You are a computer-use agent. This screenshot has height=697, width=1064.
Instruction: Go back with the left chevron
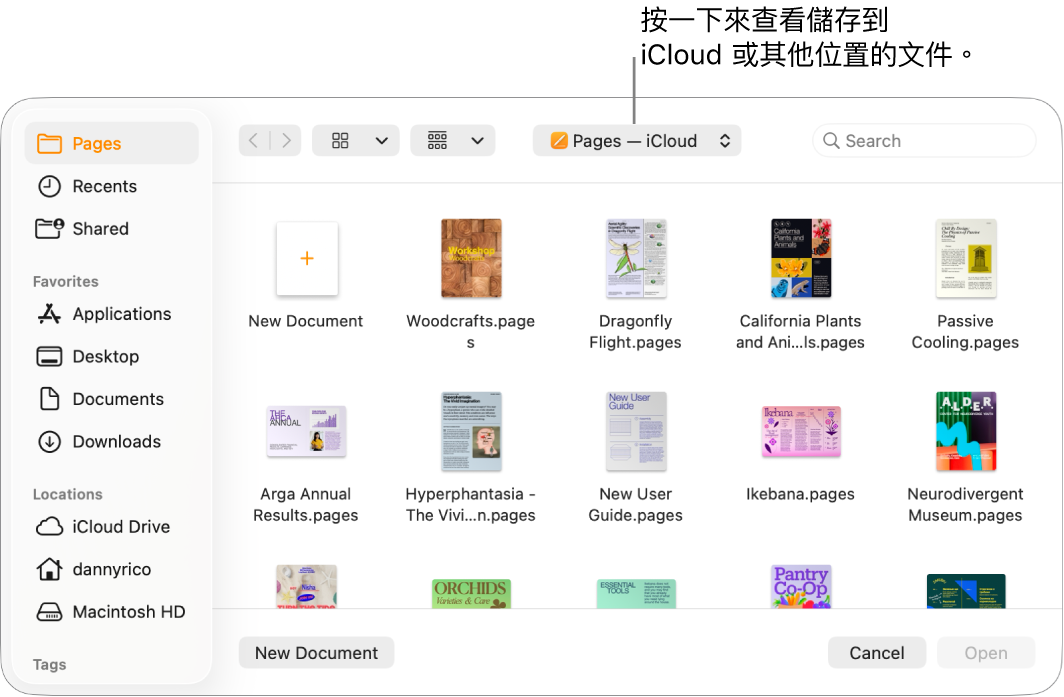254,140
